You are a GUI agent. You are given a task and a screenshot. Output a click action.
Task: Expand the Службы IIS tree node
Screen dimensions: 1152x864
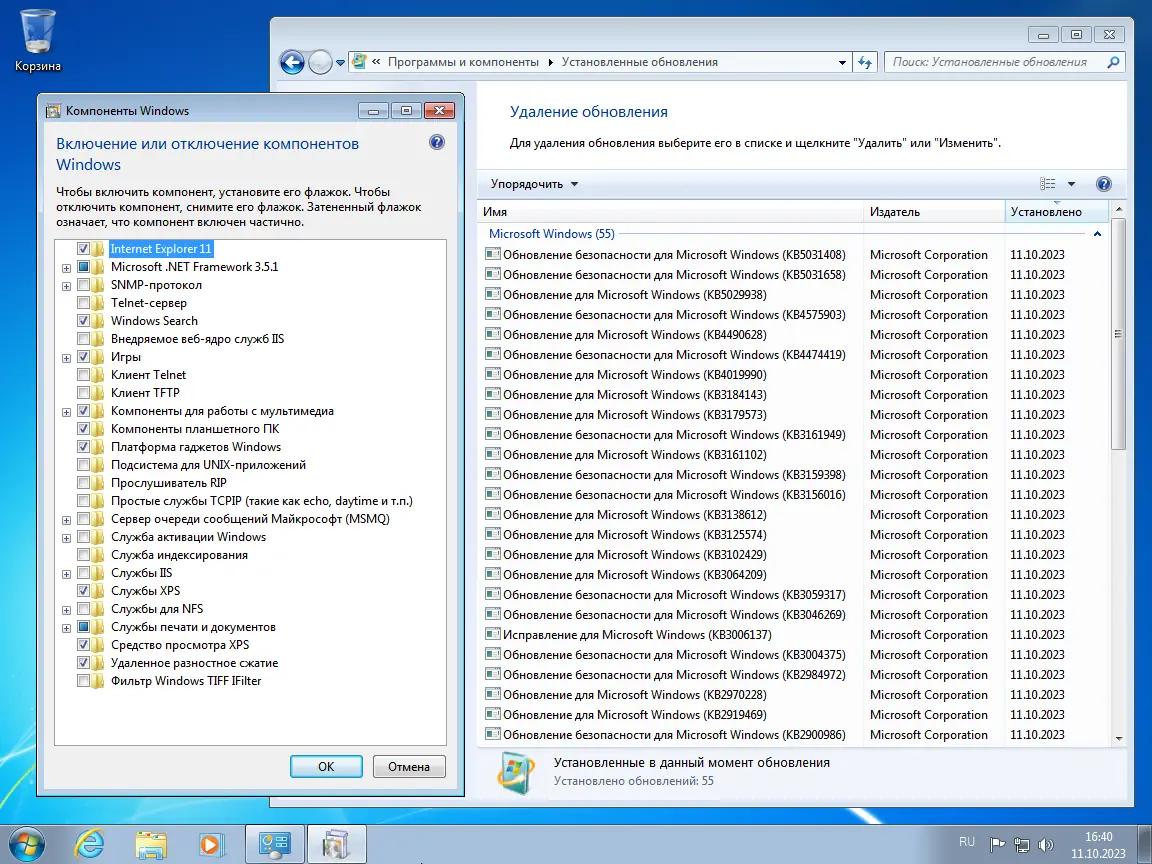click(66, 572)
